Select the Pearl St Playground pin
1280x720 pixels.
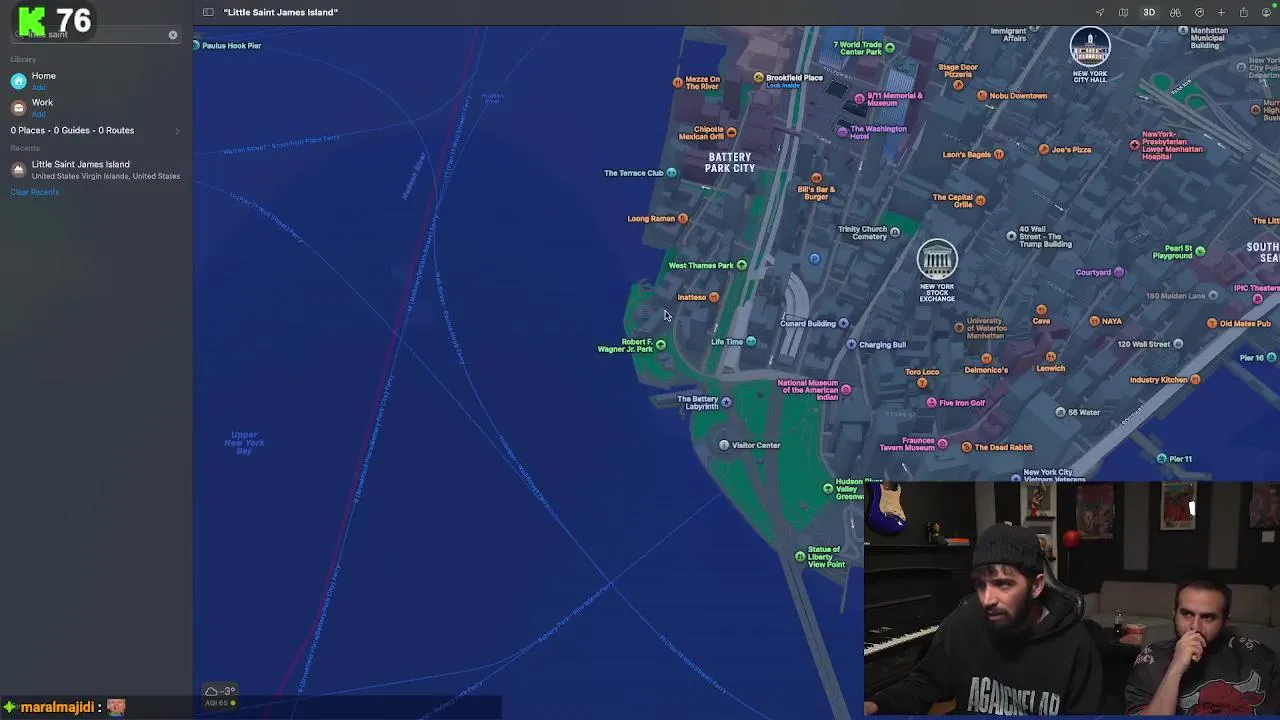(x=1200, y=251)
